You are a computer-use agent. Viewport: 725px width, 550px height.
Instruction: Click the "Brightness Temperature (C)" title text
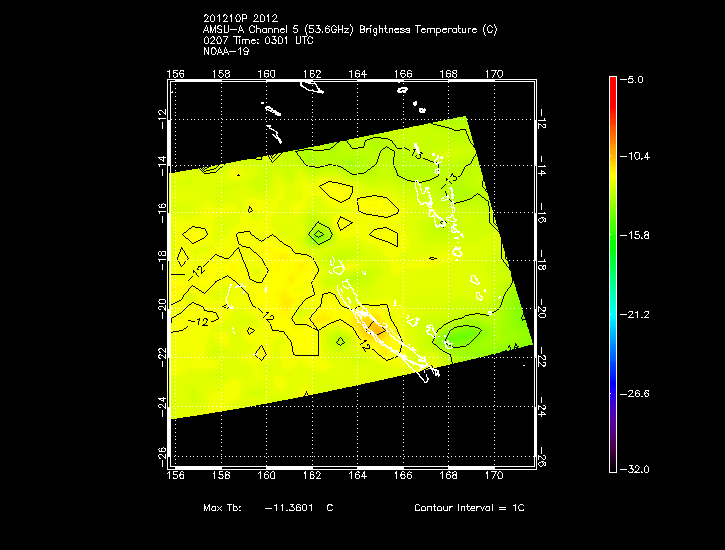[428, 30]
